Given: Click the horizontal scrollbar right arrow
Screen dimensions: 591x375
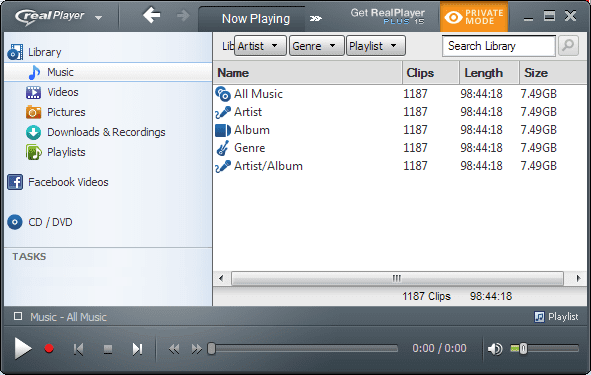Looking at the screenshot, I should 578,279.
